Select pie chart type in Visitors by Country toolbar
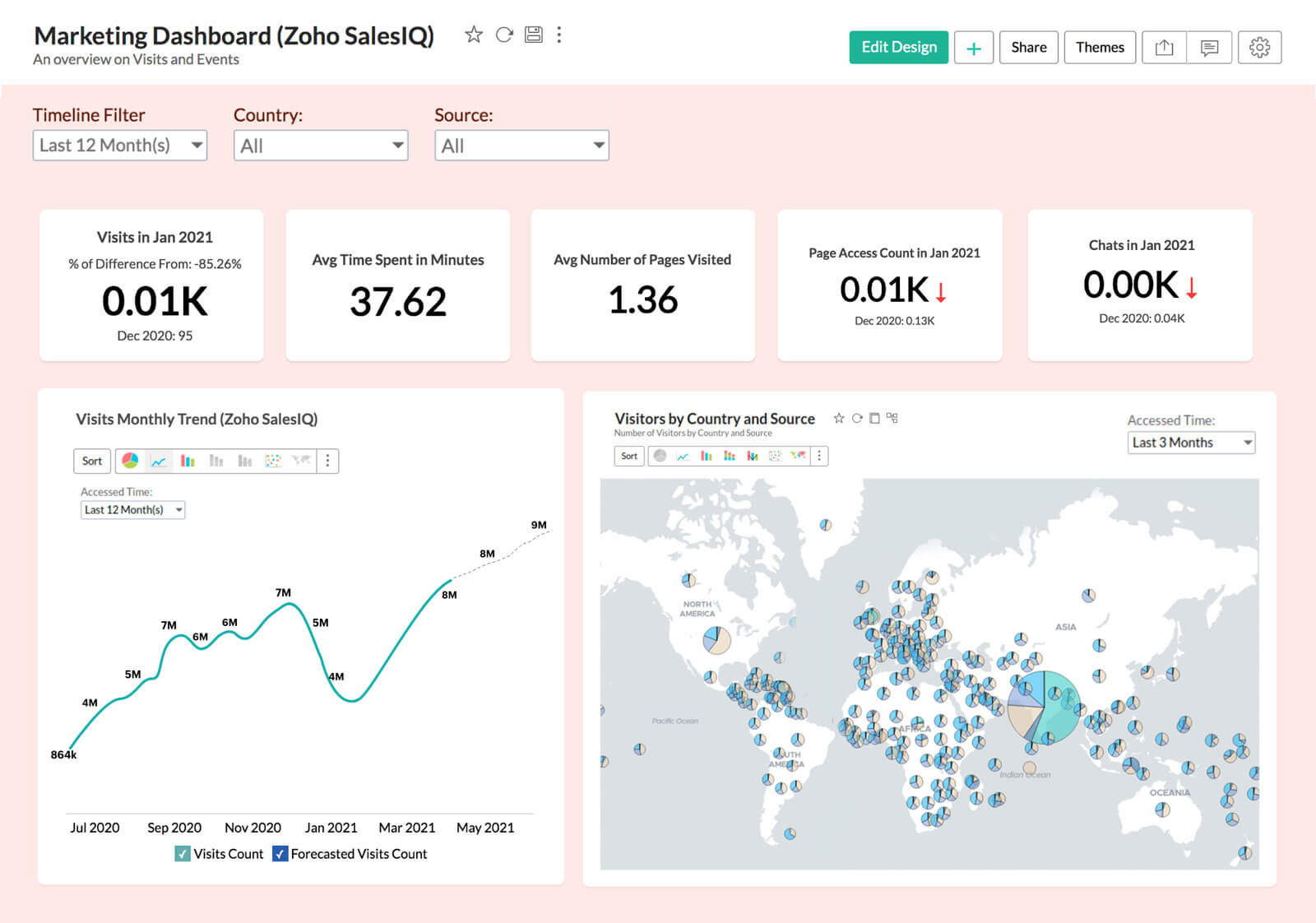Viewport: 1316px width, 923px height. pos(660,456)
